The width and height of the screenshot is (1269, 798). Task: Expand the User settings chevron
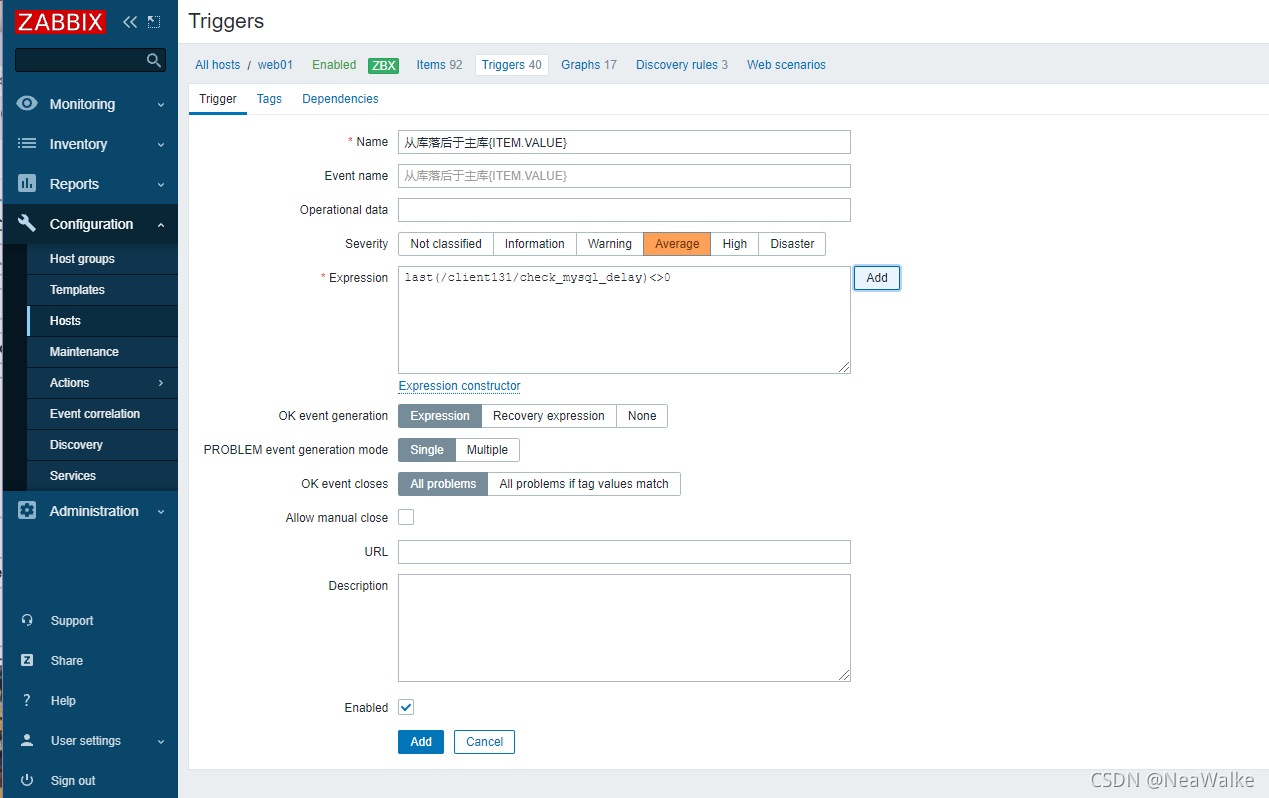pos(161,742)
